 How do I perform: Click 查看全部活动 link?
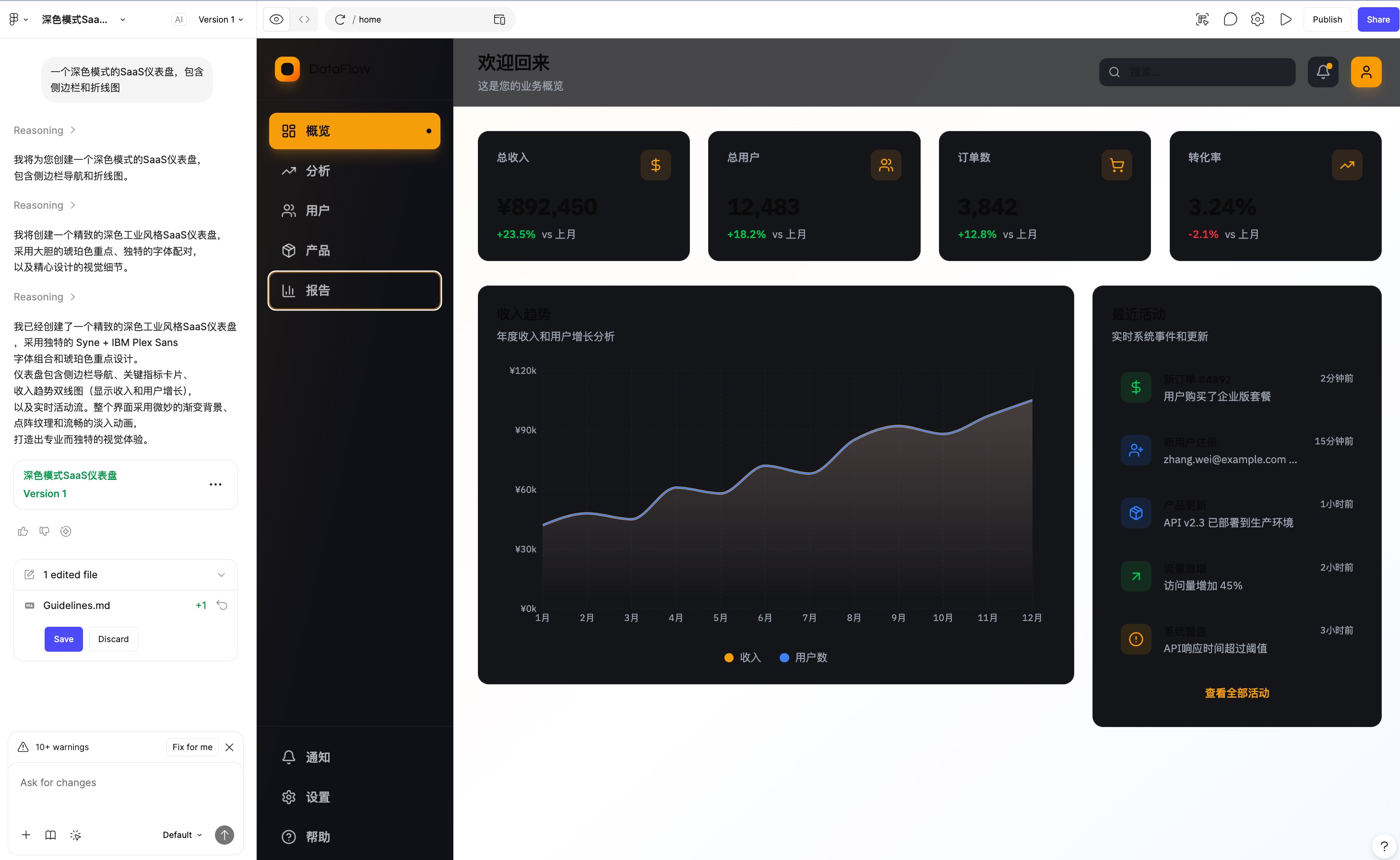click(1237, 693)
